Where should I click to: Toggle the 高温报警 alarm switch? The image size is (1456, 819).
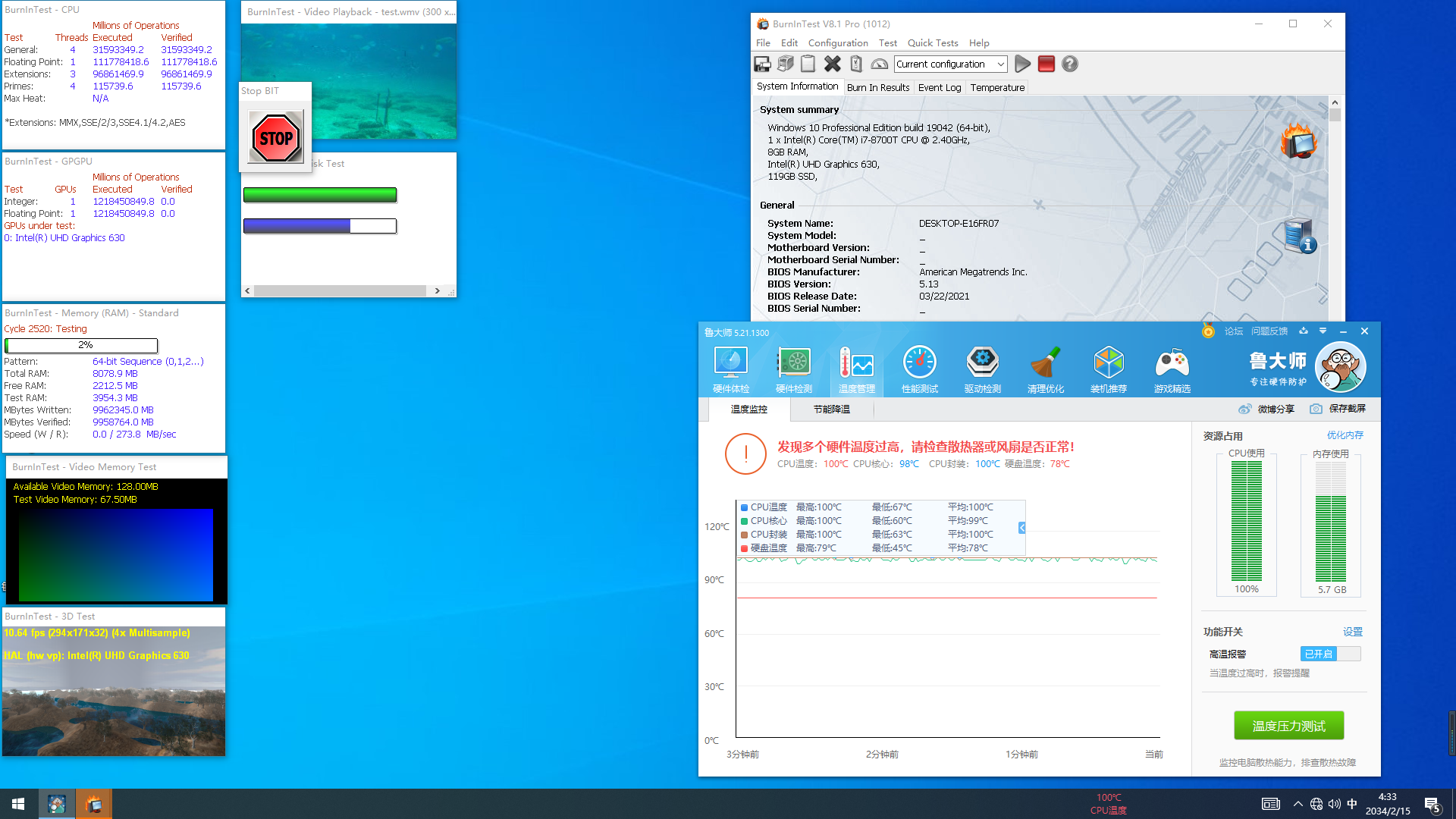point(1330,654)
